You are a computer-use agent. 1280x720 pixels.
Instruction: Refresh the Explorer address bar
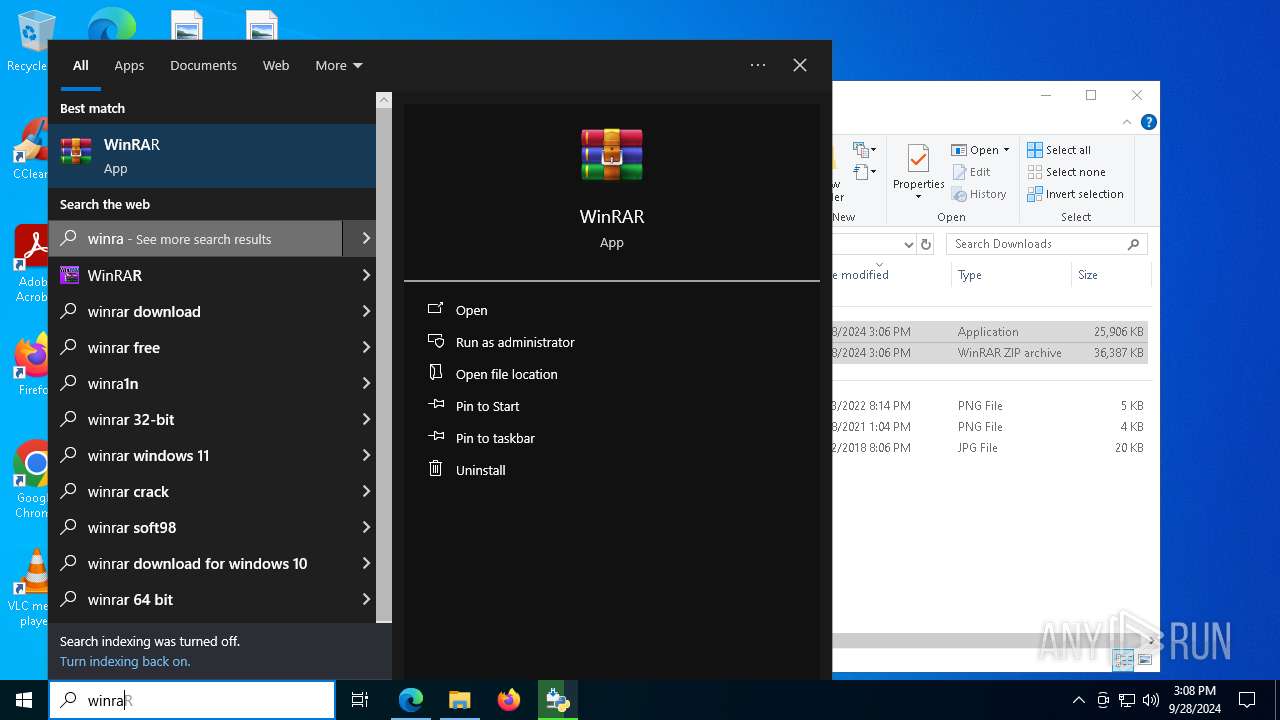click(x=926, y=244)
